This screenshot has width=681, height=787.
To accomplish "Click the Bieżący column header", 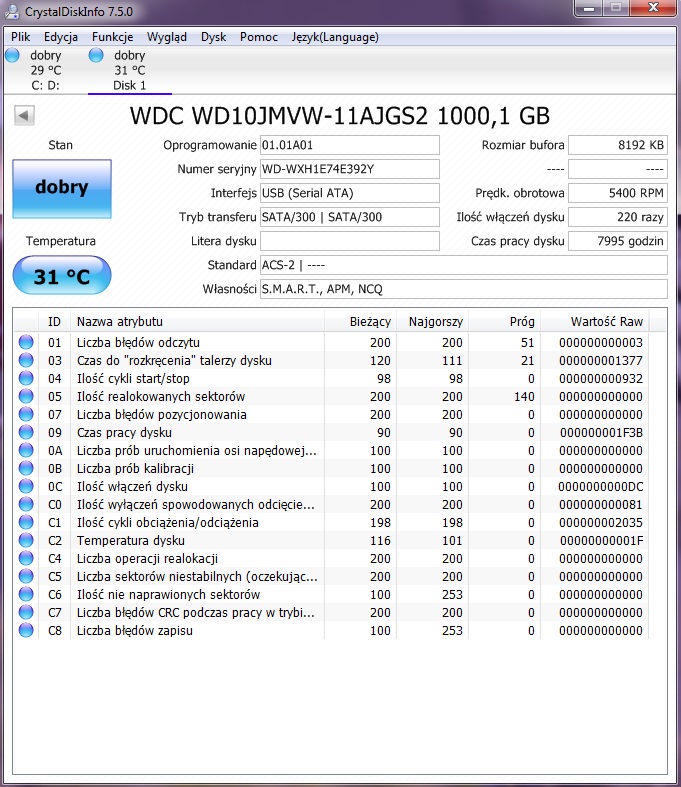I will 360,322.
